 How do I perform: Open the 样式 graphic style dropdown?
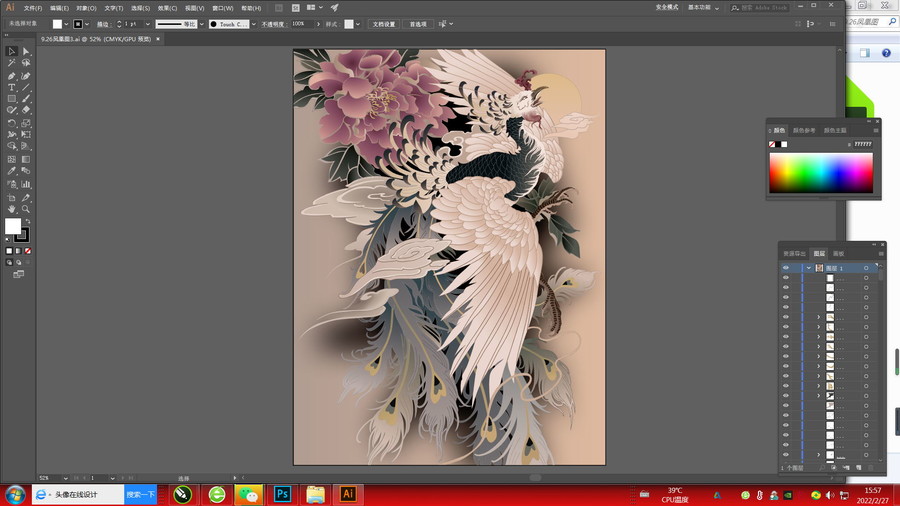(x=358, y=24)
